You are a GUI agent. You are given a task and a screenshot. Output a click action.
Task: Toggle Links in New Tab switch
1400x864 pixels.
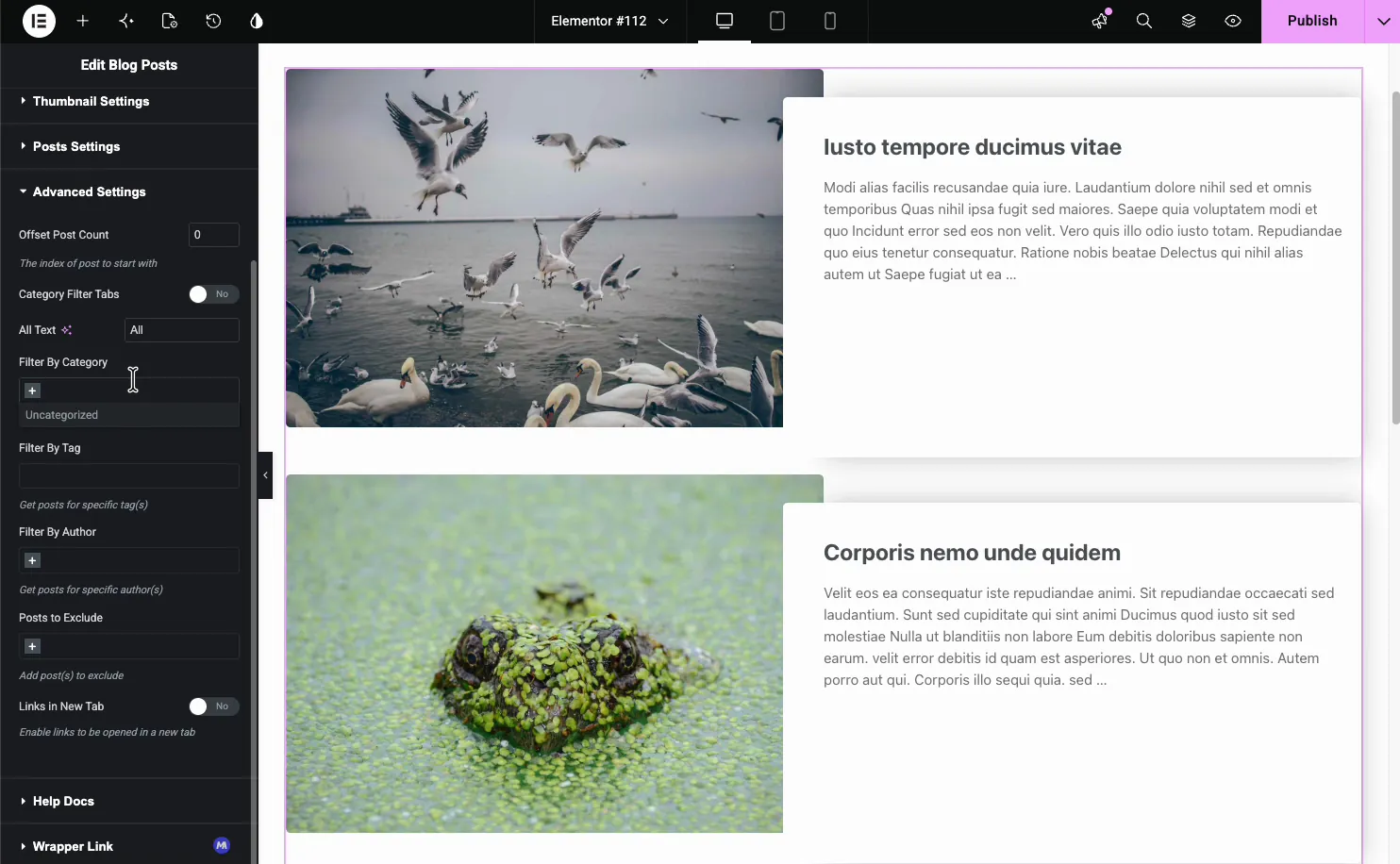coord(213,706)
